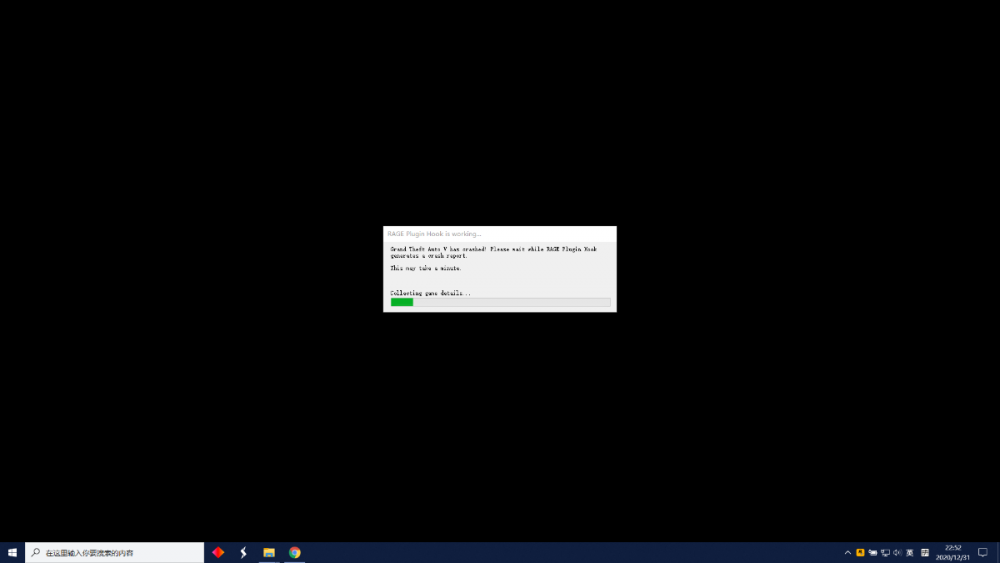Open the volume speaker control
This screenshot has height=563, width=1000.
pos(897,552)
